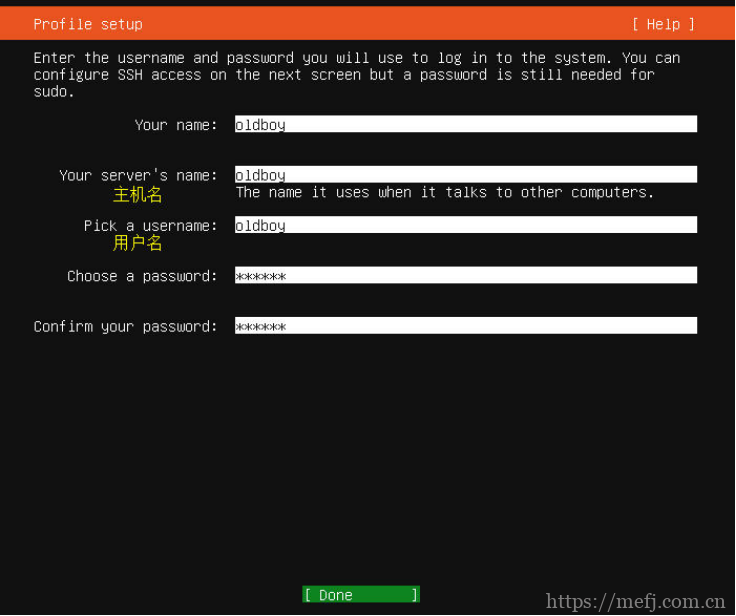Click the mefj.com.cn watermark URL
The height and width of the screenshot is (616, 736).
pyautogui.click(x=635, y=602)
